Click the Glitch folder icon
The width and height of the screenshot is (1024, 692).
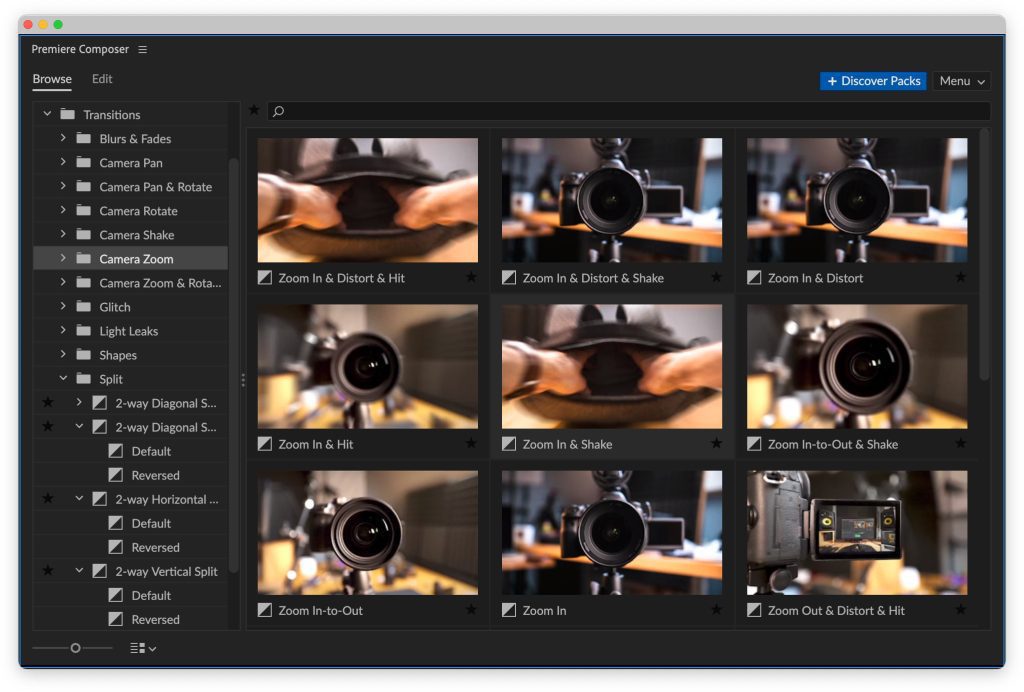(83, 307)
